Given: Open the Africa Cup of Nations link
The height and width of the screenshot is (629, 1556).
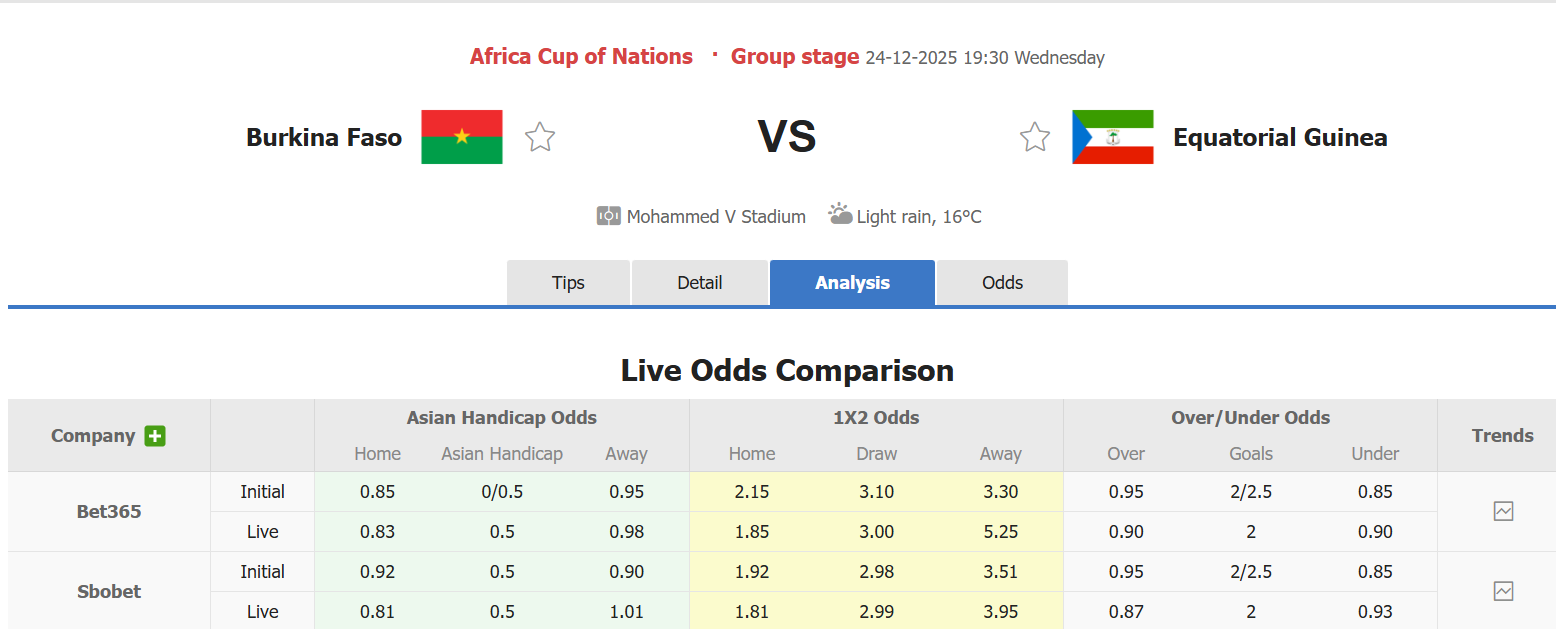Looking at the screenshot, I should [x=581, y=56].
